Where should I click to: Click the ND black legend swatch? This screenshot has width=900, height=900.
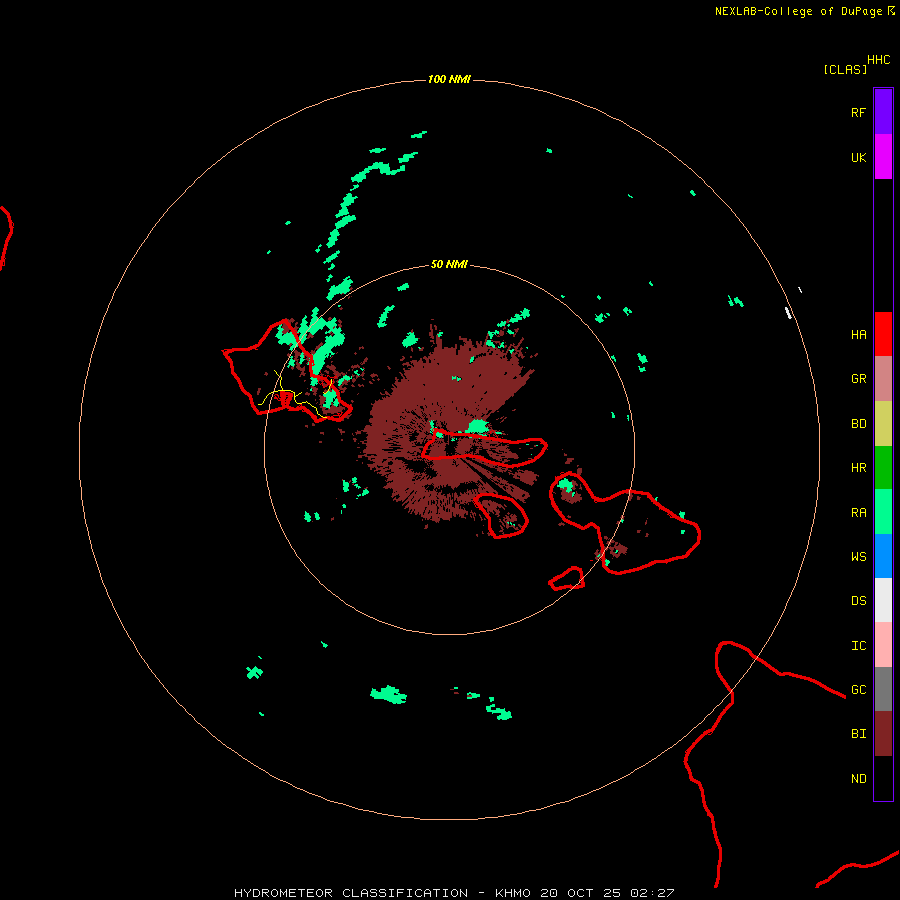click(x=883, y=778)
